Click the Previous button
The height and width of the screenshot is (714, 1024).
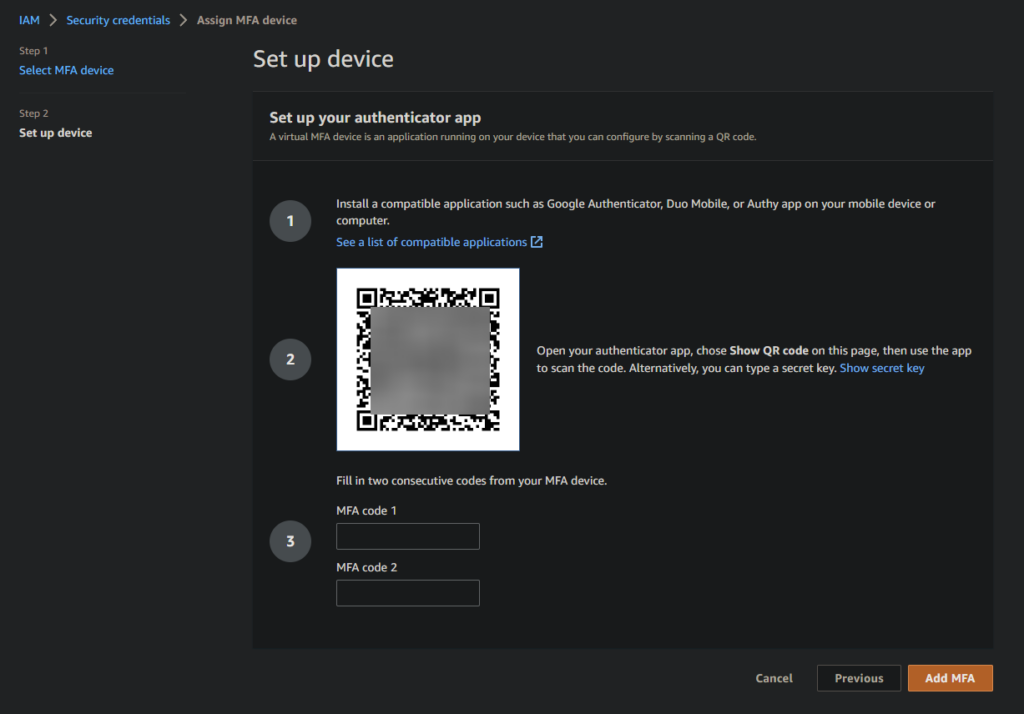(858, 677)
